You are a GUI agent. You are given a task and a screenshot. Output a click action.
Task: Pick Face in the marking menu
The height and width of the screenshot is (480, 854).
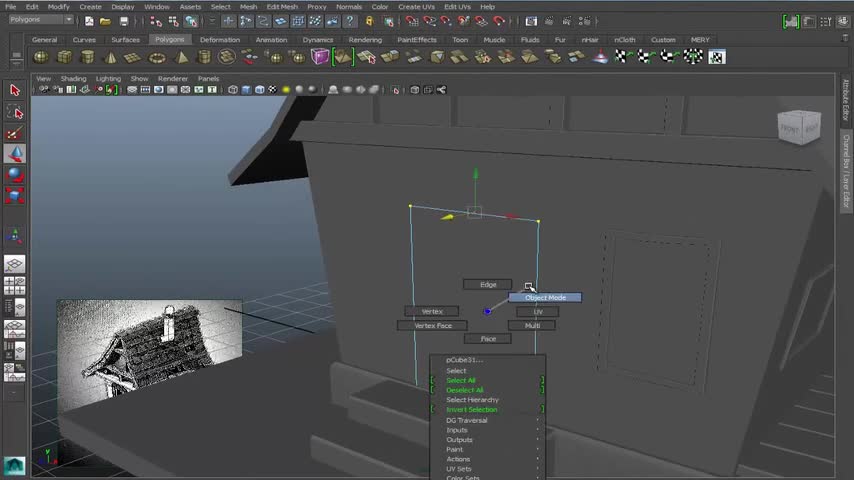[488, 339]
